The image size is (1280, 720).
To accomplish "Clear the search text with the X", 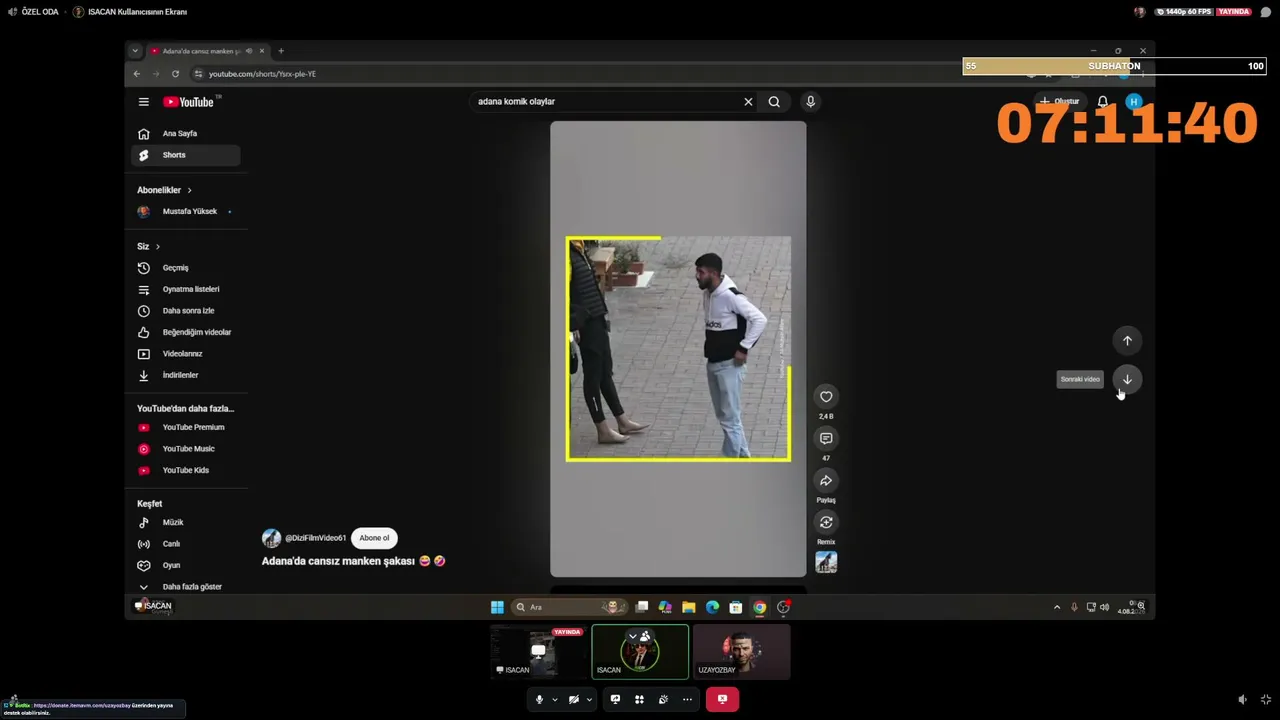I will pos(748,101).
